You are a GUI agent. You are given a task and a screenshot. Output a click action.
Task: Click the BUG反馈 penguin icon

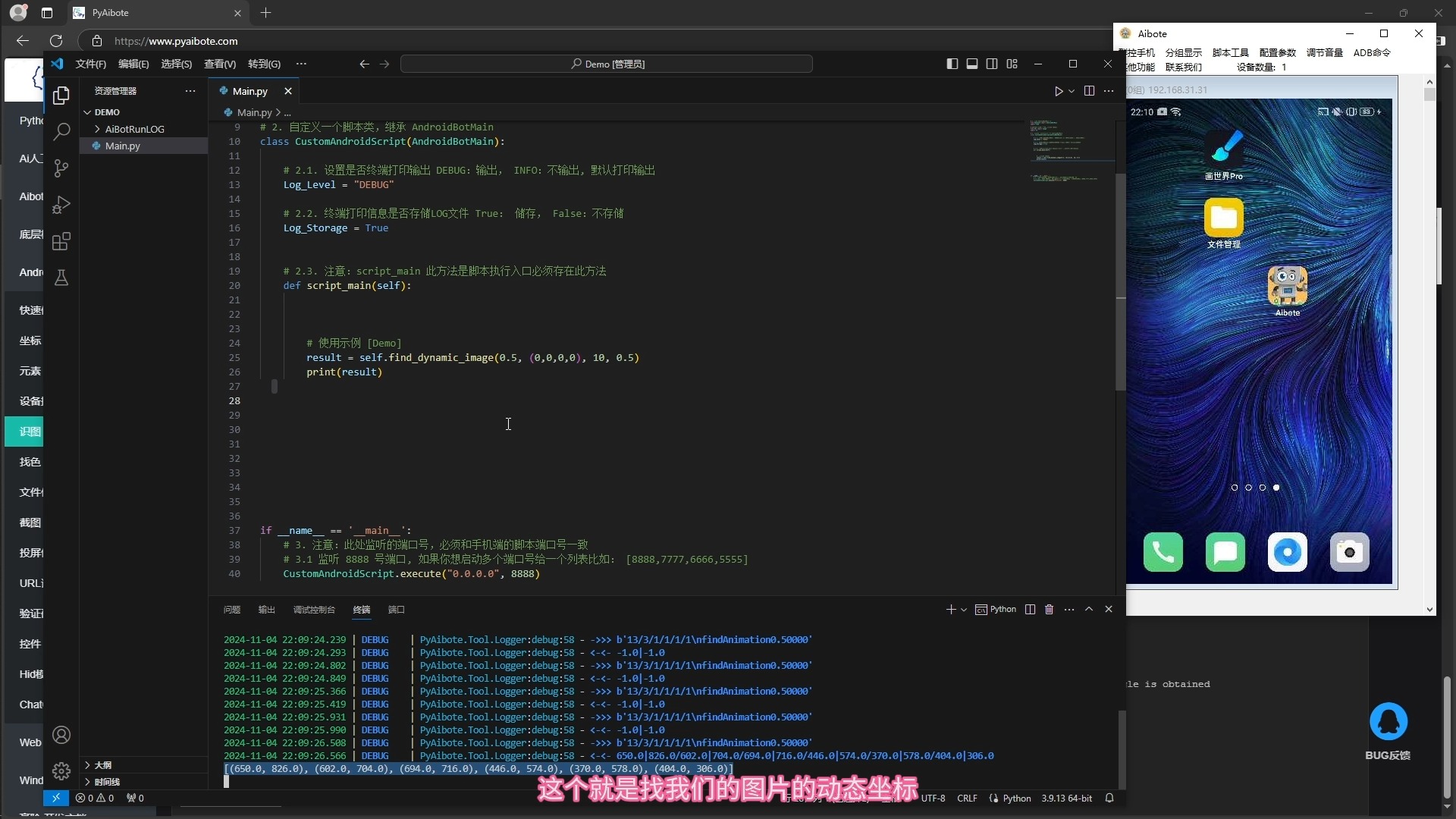point(1388,722)
